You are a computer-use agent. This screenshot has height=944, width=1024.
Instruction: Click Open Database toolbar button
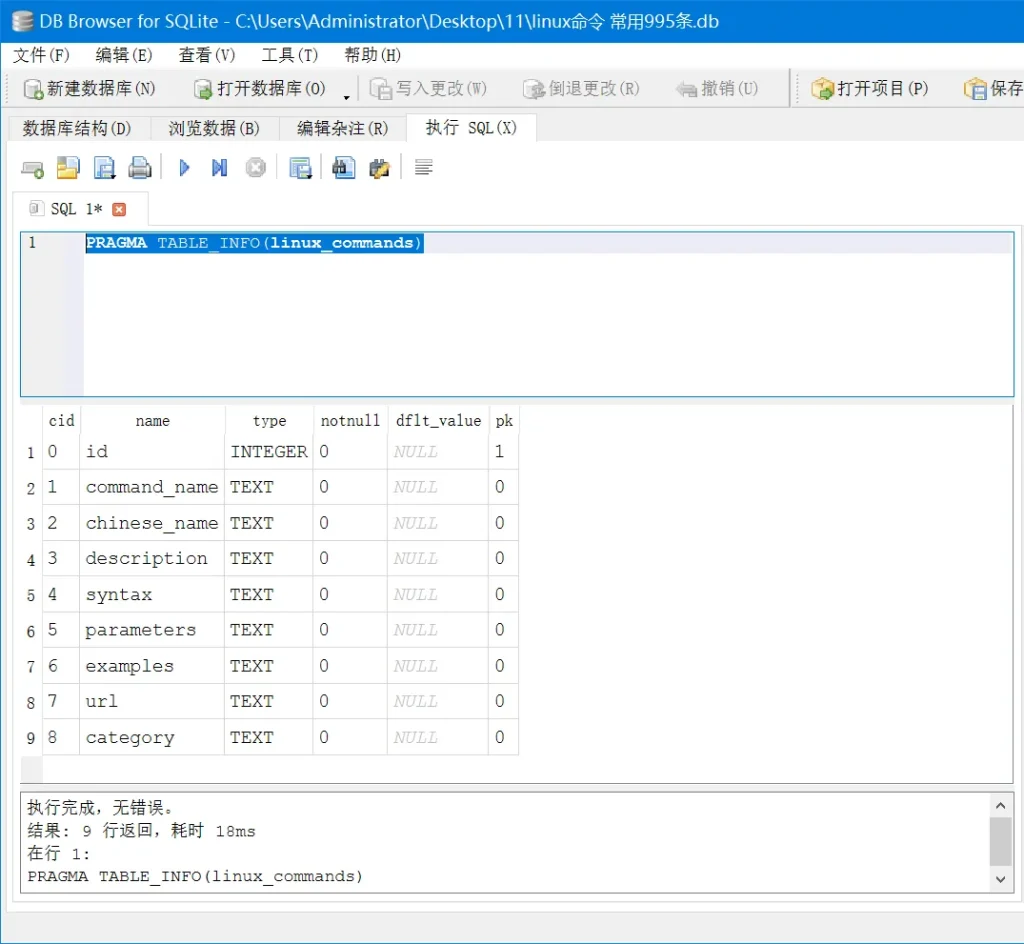tap(260, 89)
